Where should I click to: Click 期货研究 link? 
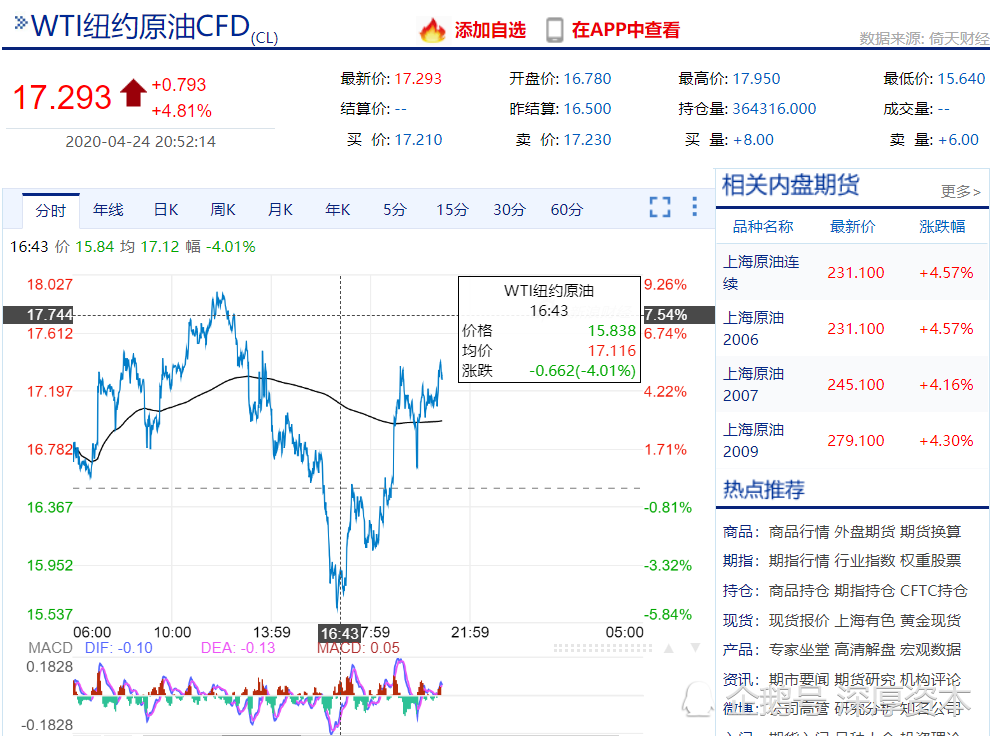pyautogui.click(x=865, y=679)
